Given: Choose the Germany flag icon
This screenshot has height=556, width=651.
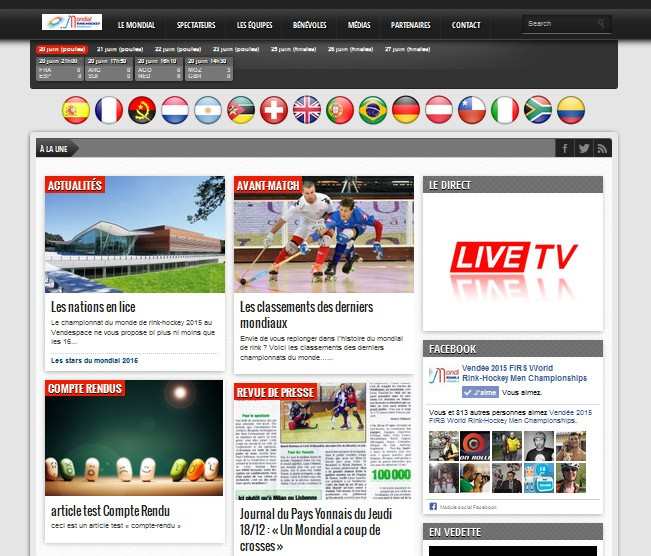Looking at the screenshot, I should (406, 110).
